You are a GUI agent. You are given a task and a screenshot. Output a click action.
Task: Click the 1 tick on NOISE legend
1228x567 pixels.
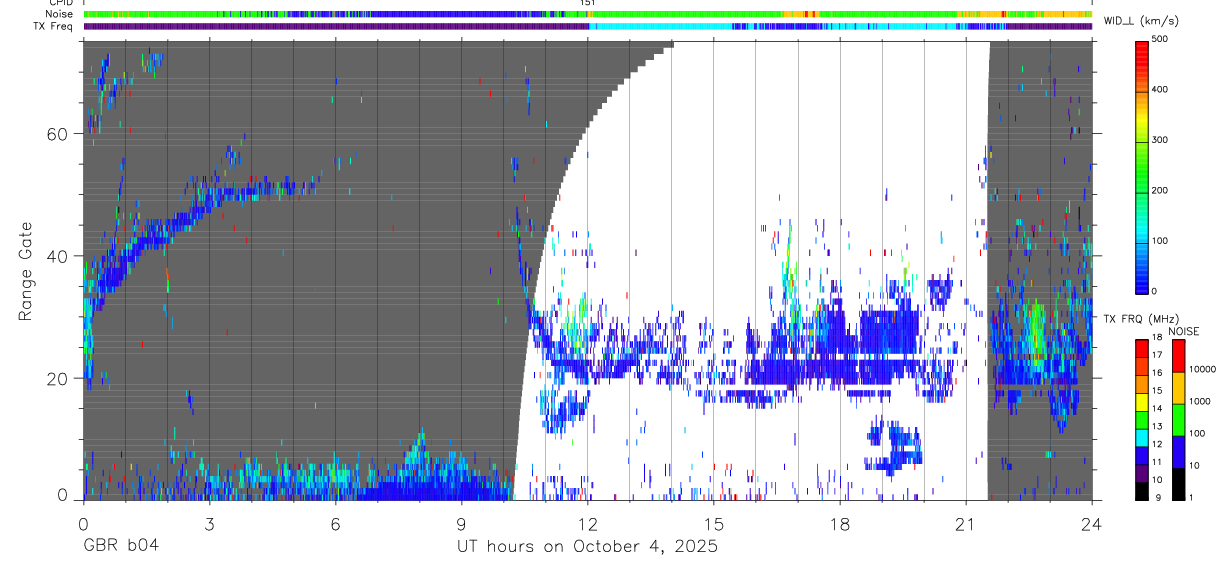tap(1190, 497)
